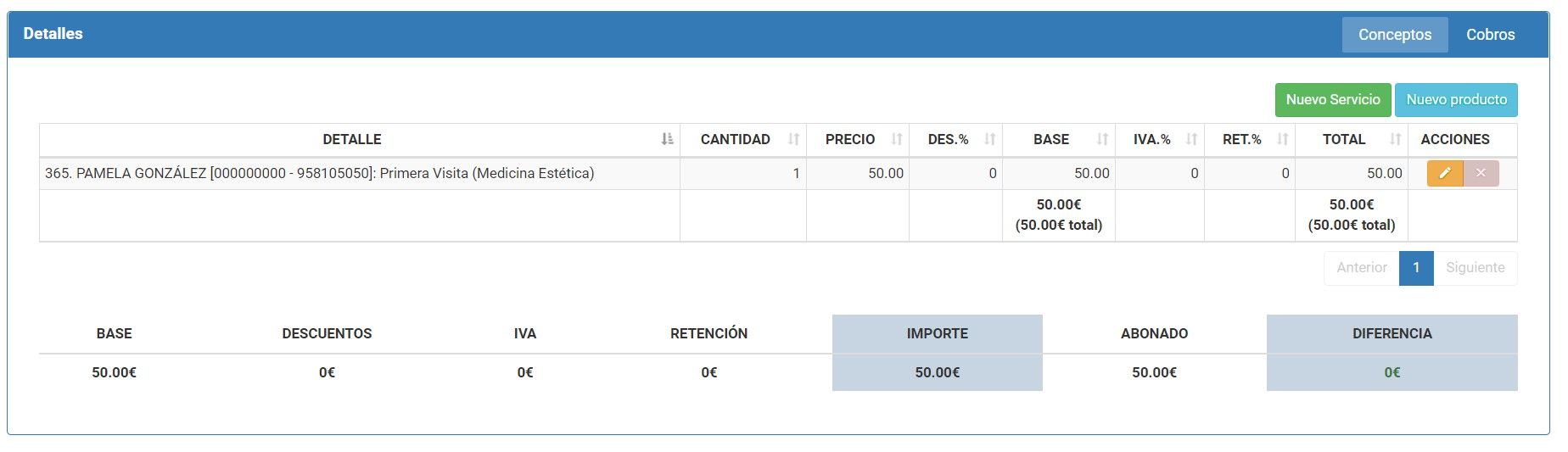Go to Anterior page
The height and width of the screenshot is (452, 1568).
tap(1362, 268)
